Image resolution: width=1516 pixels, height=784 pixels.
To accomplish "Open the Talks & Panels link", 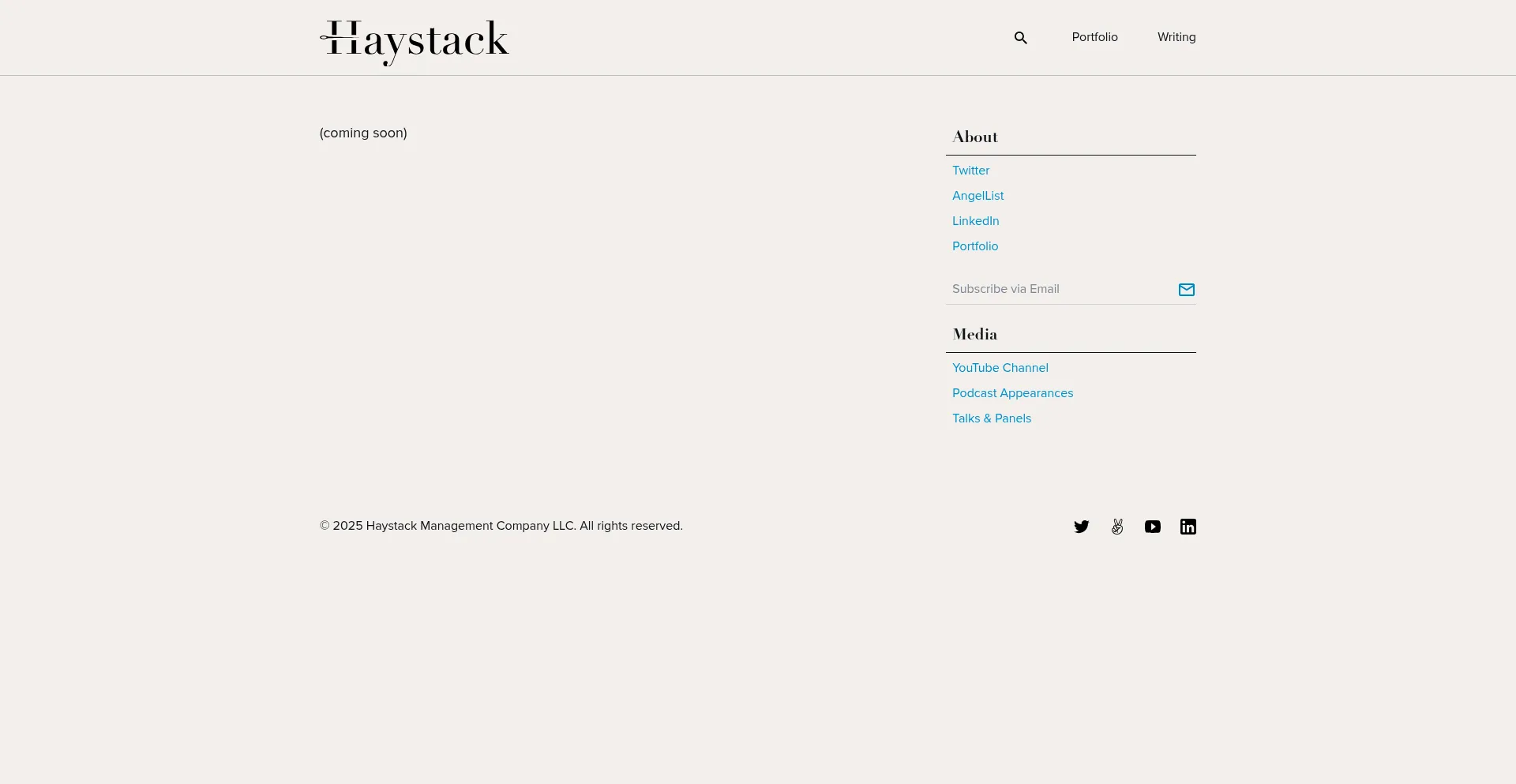I will 991,418.
